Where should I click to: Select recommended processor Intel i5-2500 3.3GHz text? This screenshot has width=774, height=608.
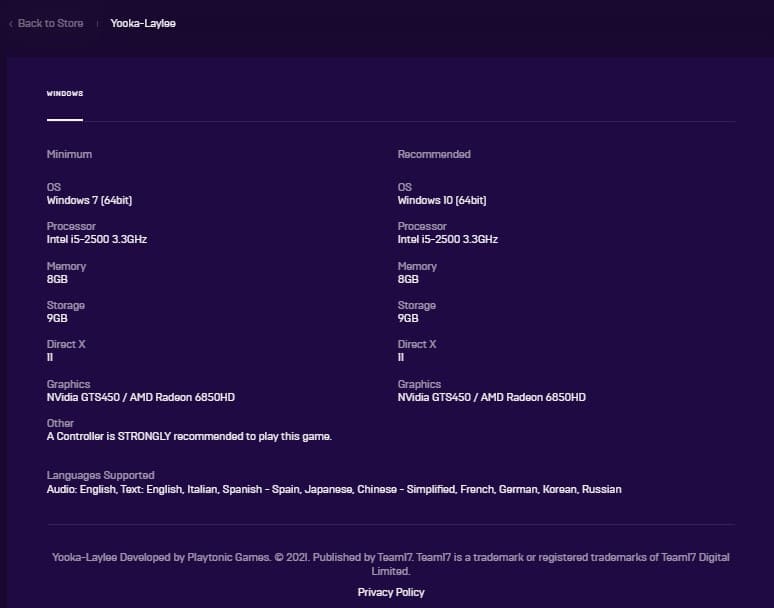448,239
